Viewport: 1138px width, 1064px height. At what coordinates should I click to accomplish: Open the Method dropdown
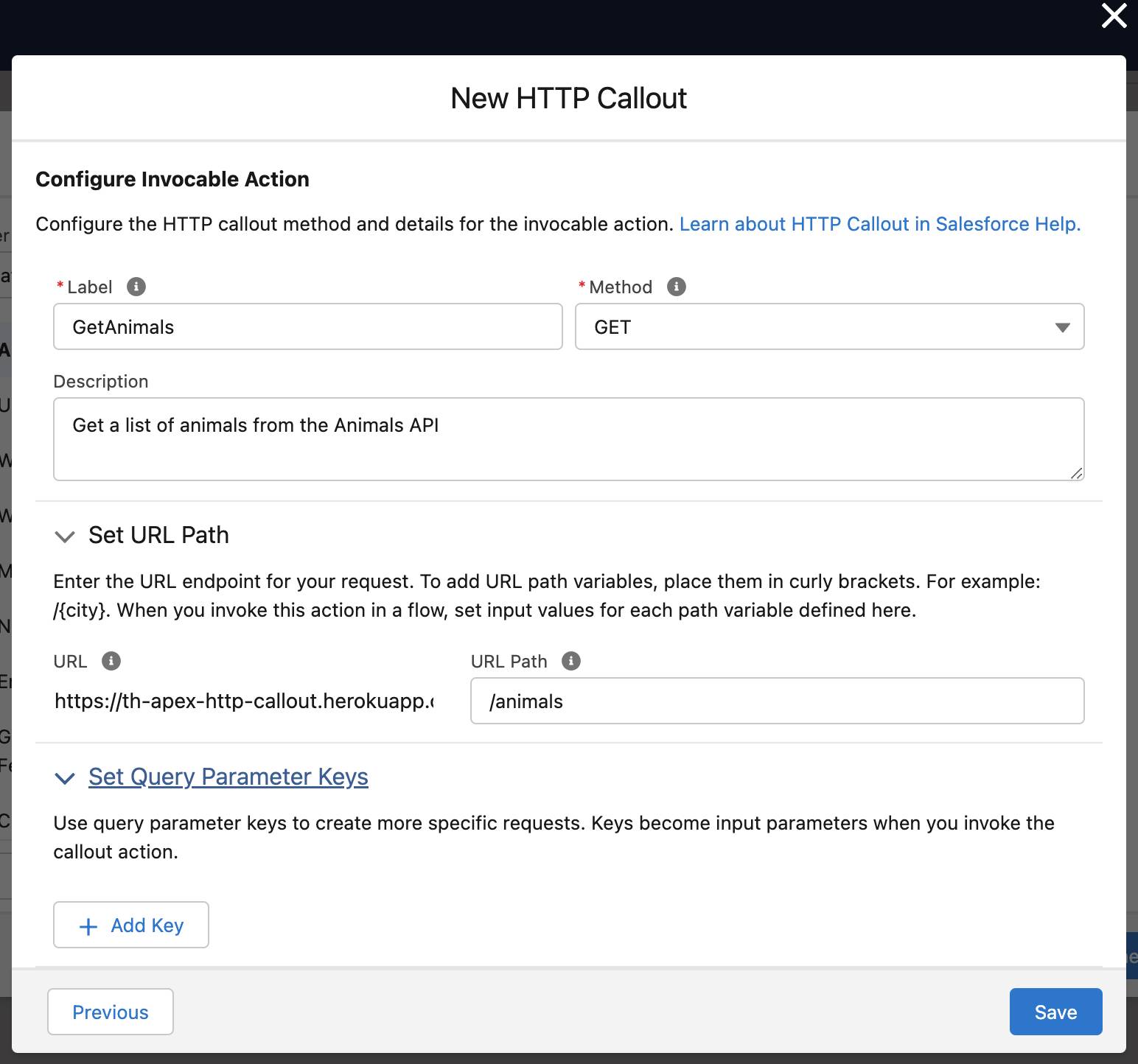[x=1062, y=327]
